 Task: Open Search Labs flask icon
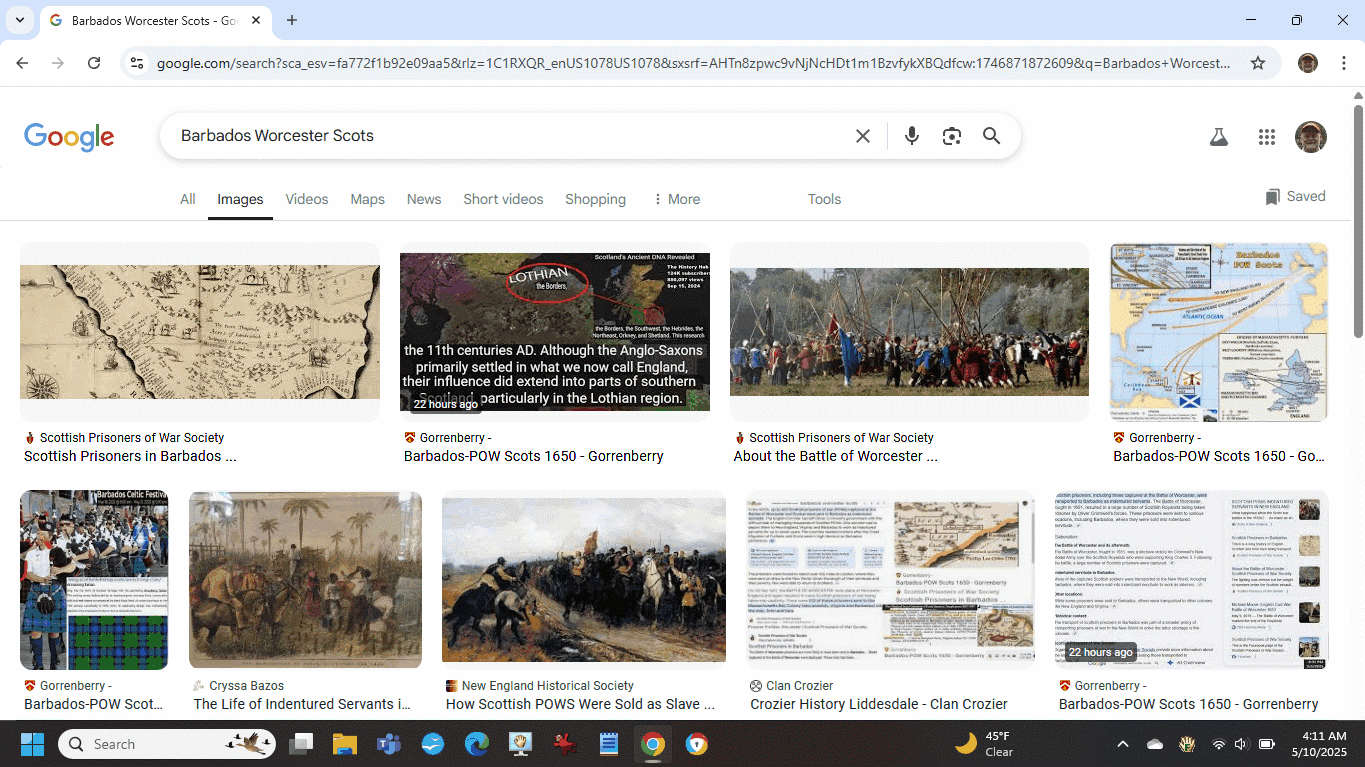(1218, 137)
